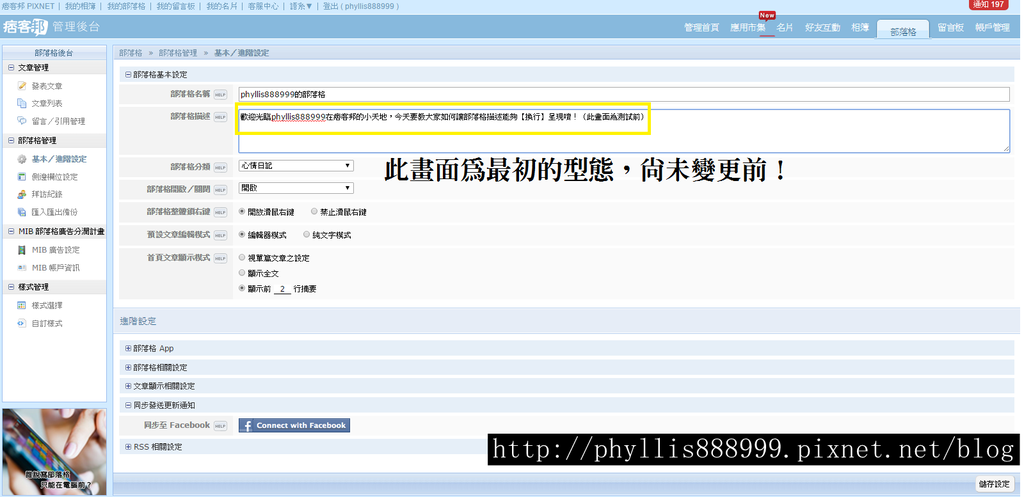This screenshot has width=1024, height=497.
Task: Click the layout icon beside 側邊欄位設定
Action: (22, 176)
